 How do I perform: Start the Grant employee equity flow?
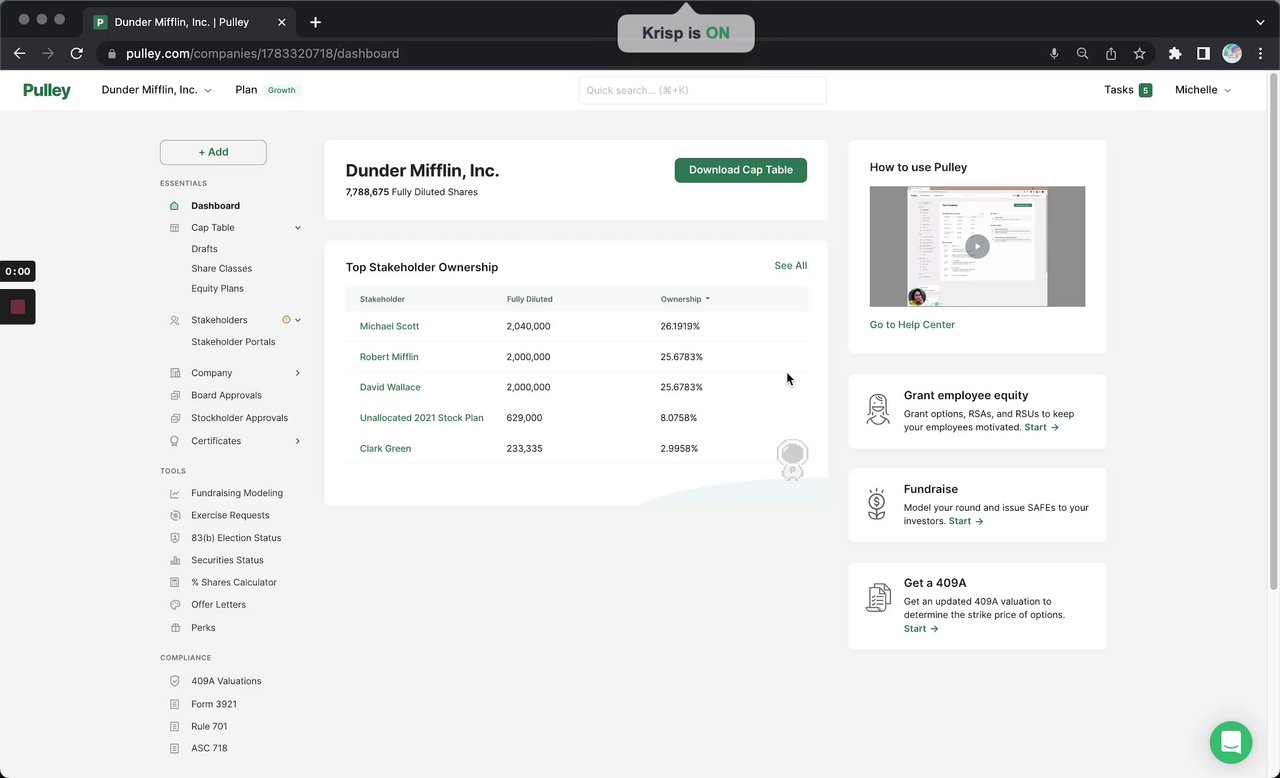tap(1041, 427)
